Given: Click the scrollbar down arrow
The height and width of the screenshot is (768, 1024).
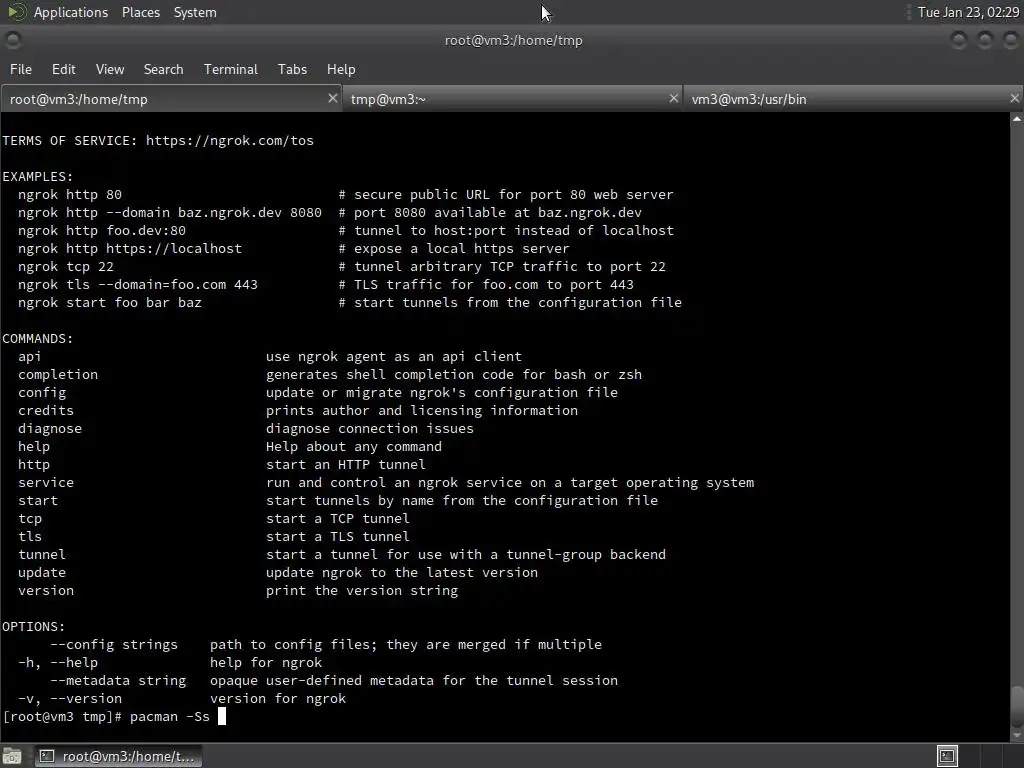Looking at the screenshot, I should pos(1017,735).
